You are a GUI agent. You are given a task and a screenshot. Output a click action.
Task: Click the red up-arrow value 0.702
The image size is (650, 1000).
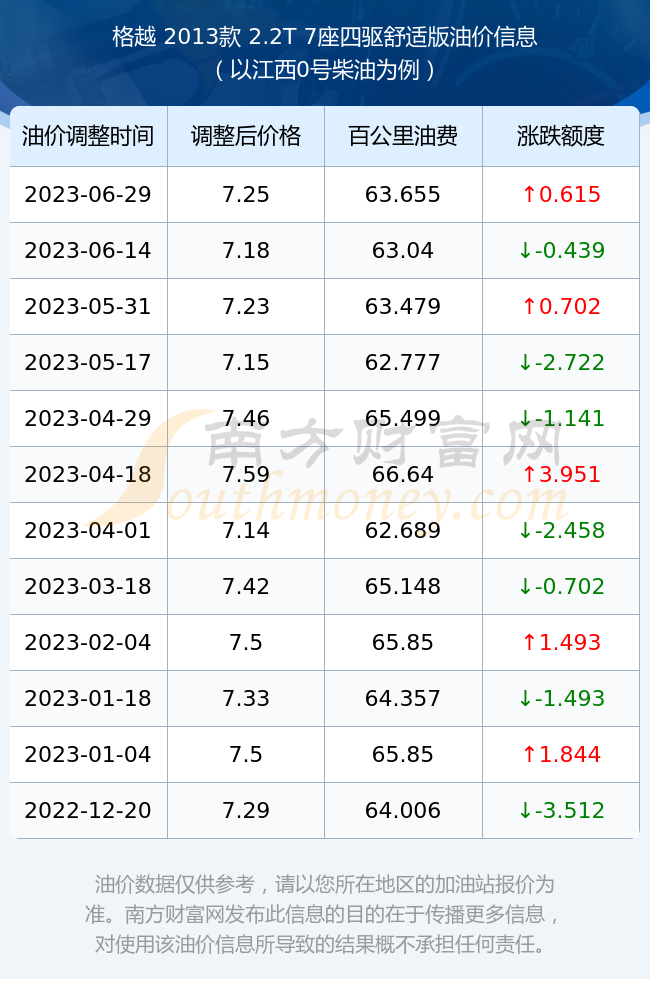coord(561,307)
